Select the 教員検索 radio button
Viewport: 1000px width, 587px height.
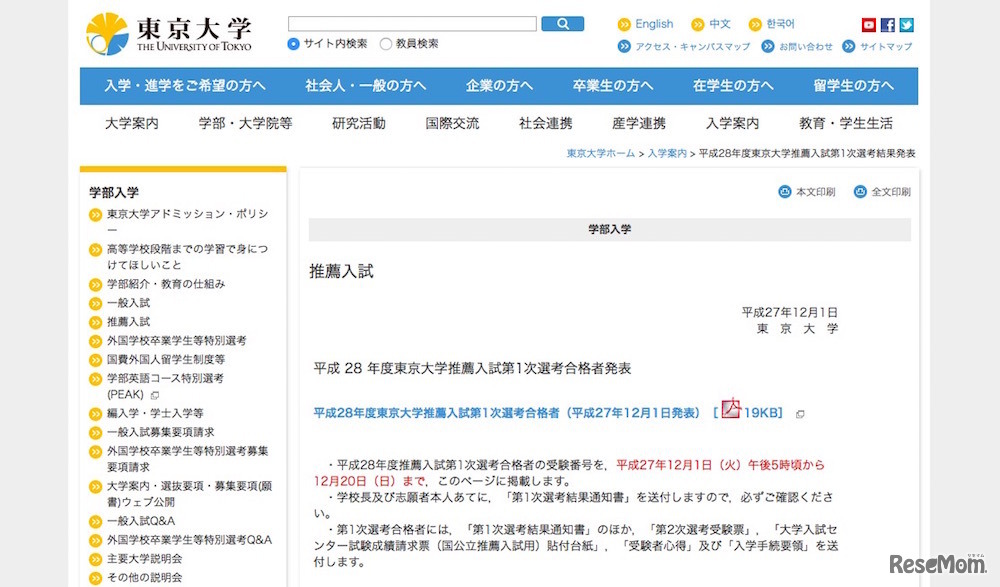[386, 44]
